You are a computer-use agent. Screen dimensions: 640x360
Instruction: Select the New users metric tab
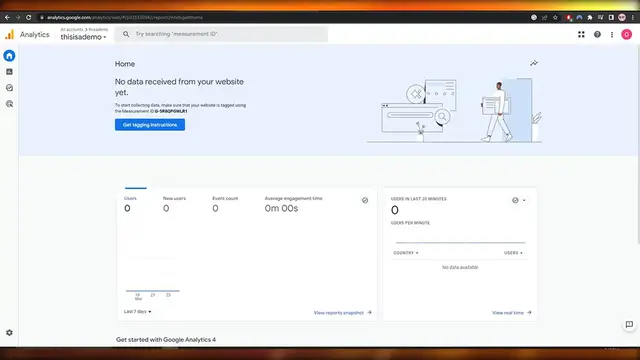(x=174, y=204)
